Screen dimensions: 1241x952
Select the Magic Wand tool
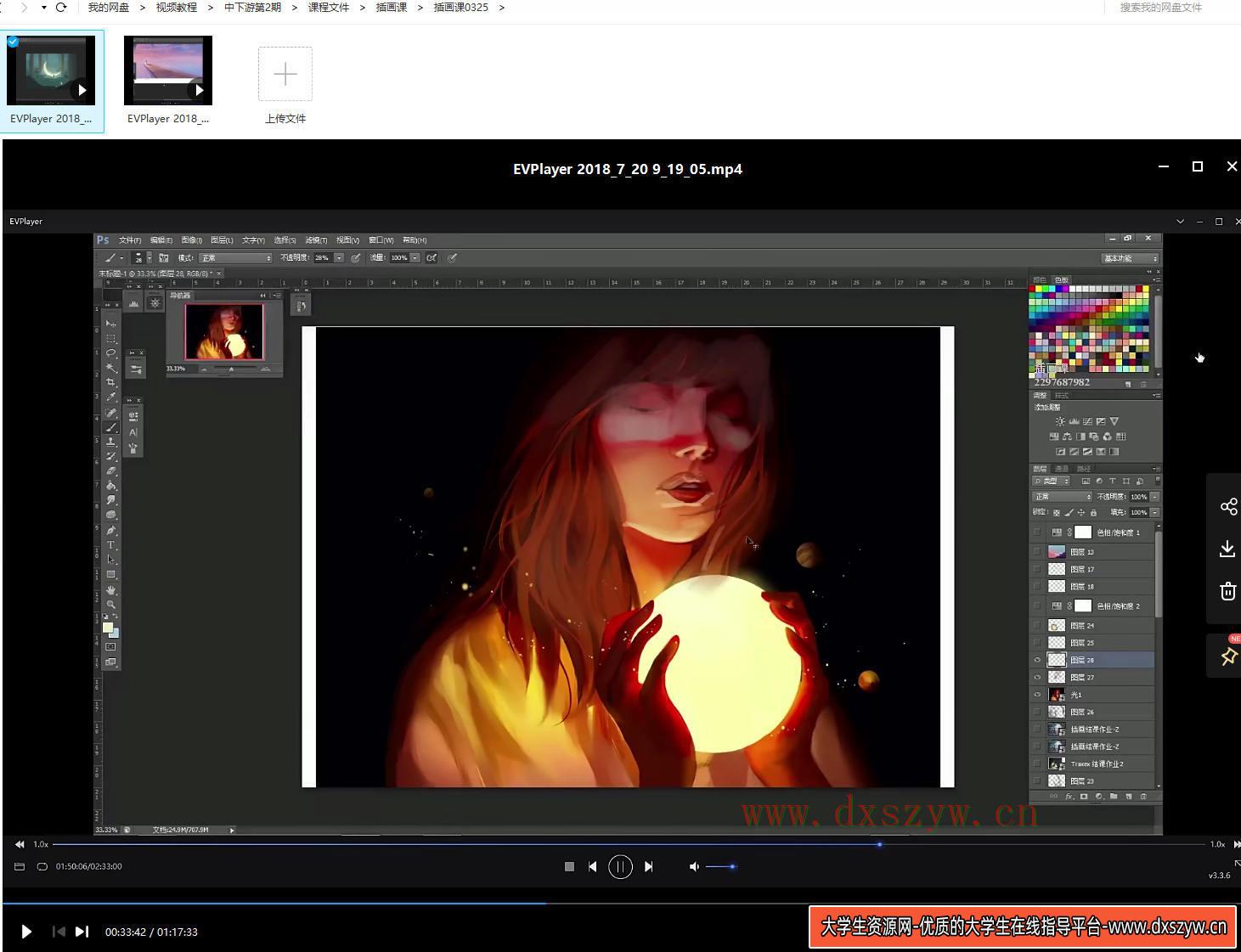tap(110, 368)
